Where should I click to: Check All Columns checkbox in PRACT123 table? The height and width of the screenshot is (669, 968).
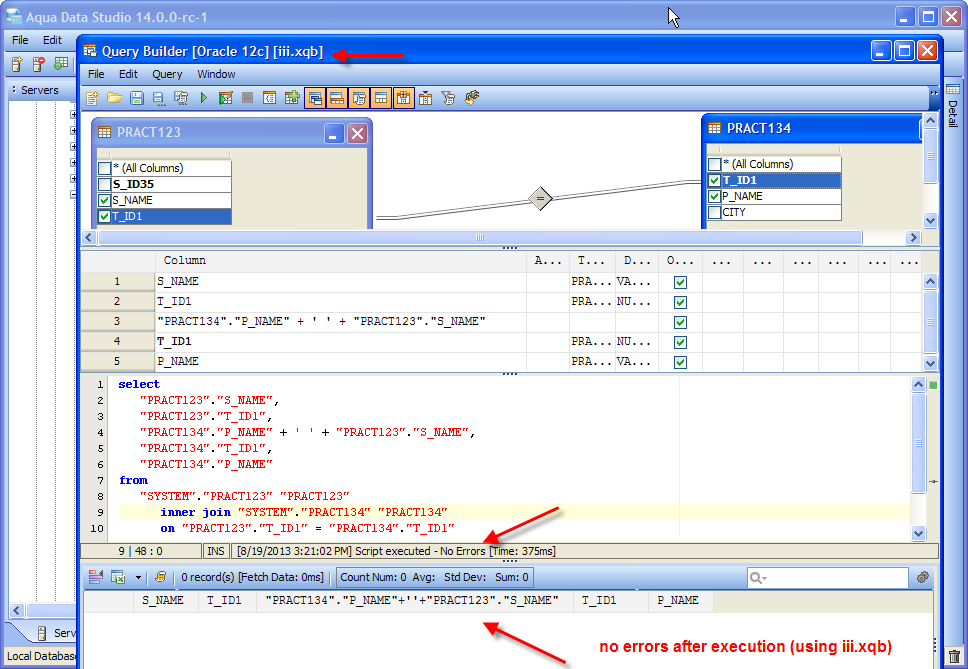pyautogui.click(x=104, y=168)
